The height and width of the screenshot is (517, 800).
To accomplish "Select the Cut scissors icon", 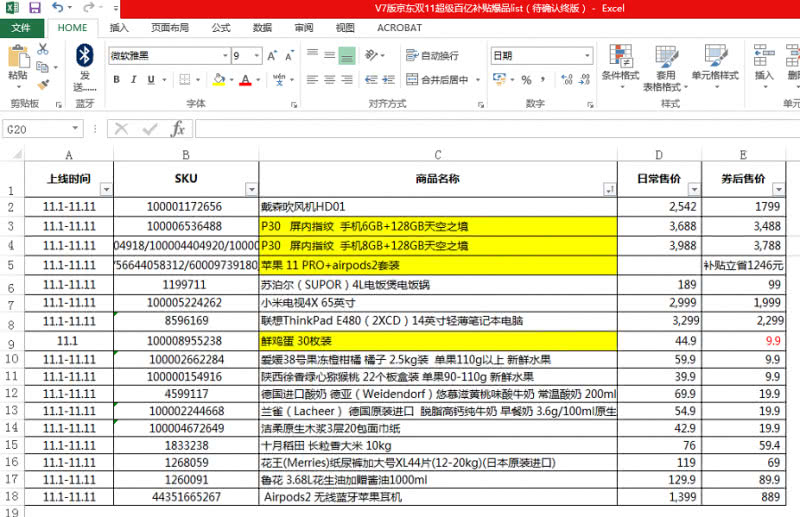I will pyautogui.click(x=43, y=49).
